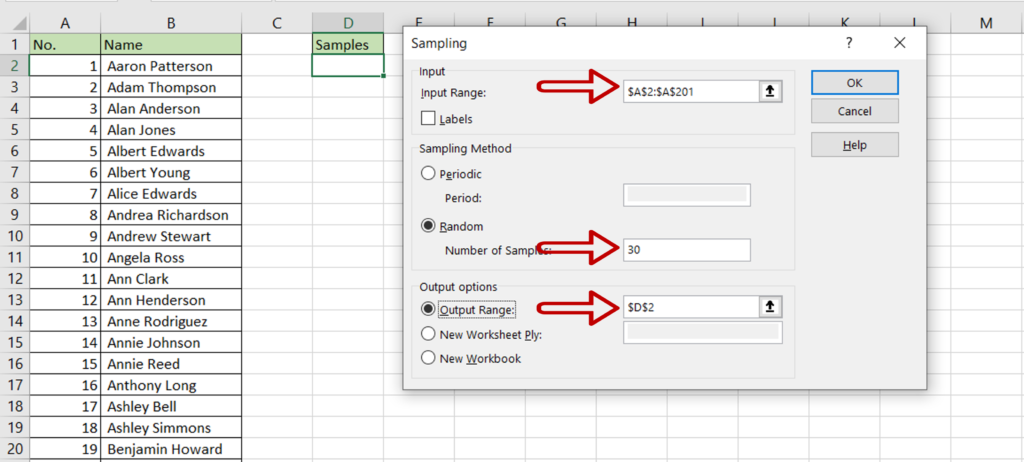Select cell Ann Clark

(171, 278)
